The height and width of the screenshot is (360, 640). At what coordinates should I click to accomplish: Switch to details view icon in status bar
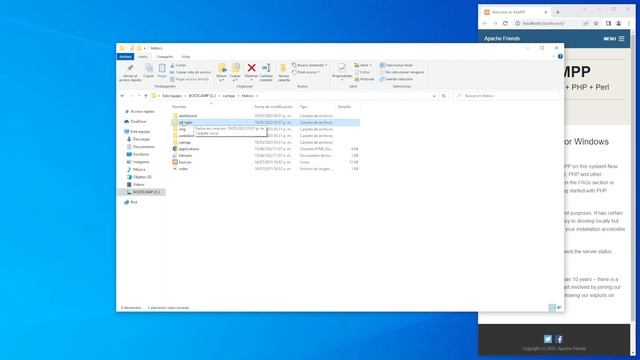tap(552, 308)
